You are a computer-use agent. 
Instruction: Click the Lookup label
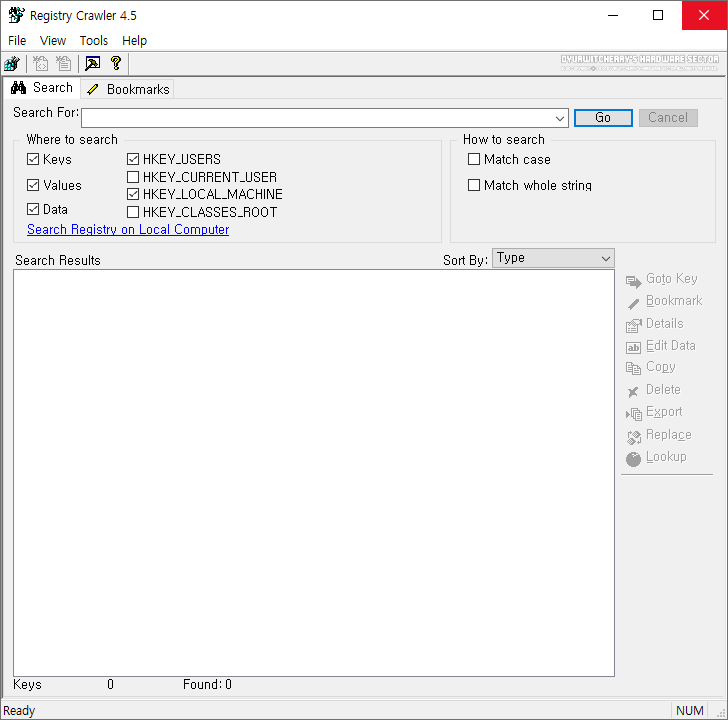(666, 457)
